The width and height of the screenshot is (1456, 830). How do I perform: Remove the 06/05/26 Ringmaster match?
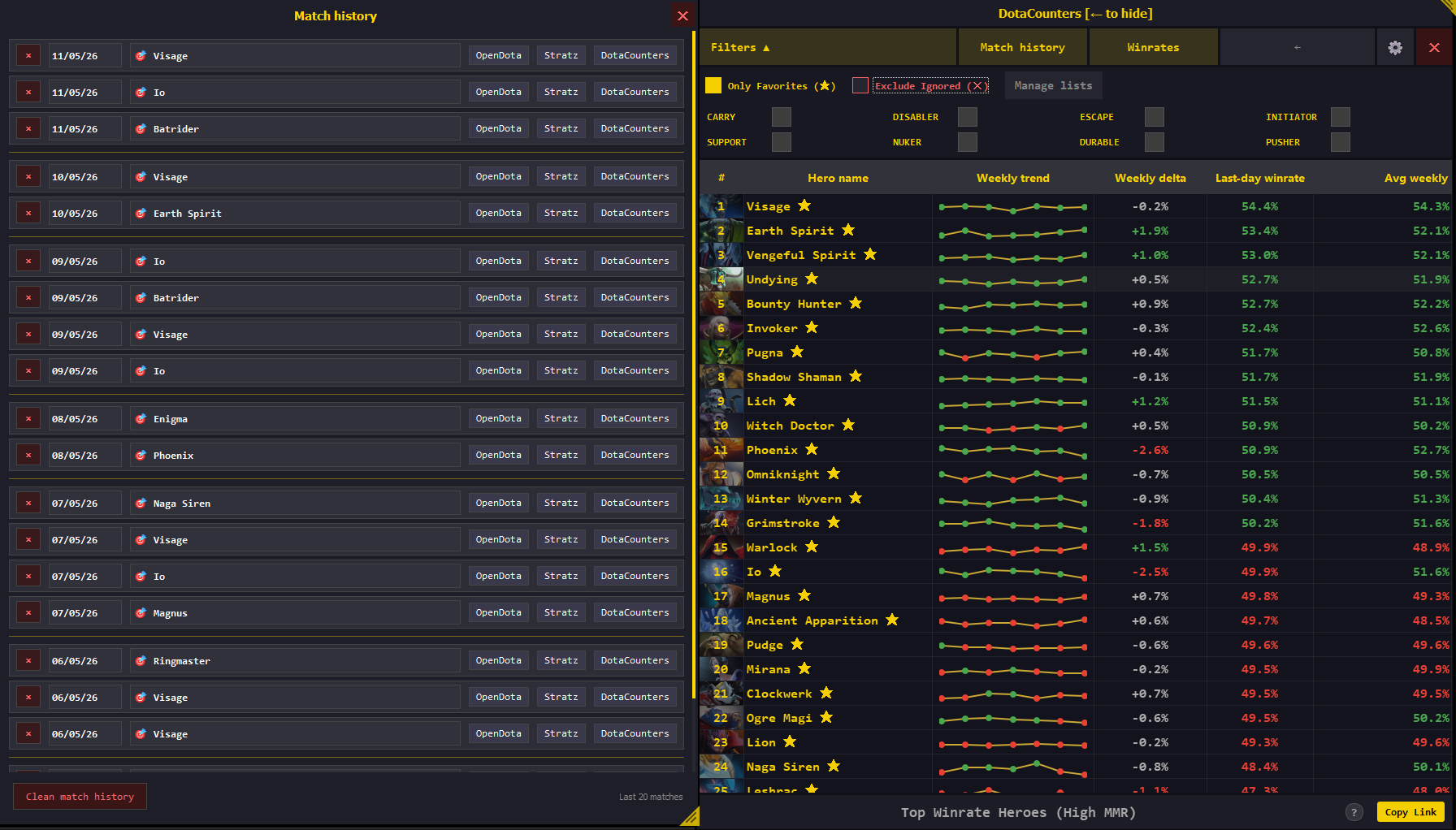[x=28, y=661]
